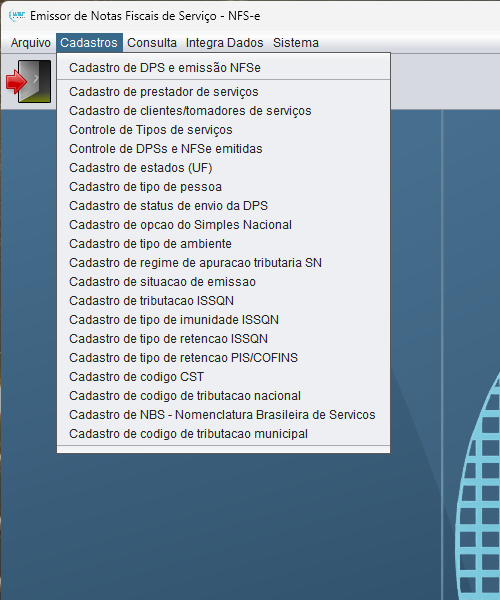Screen dimensions: 500x600
Task: Open Cadastro de status de envio da DPS
Action: tap(223, 206)
